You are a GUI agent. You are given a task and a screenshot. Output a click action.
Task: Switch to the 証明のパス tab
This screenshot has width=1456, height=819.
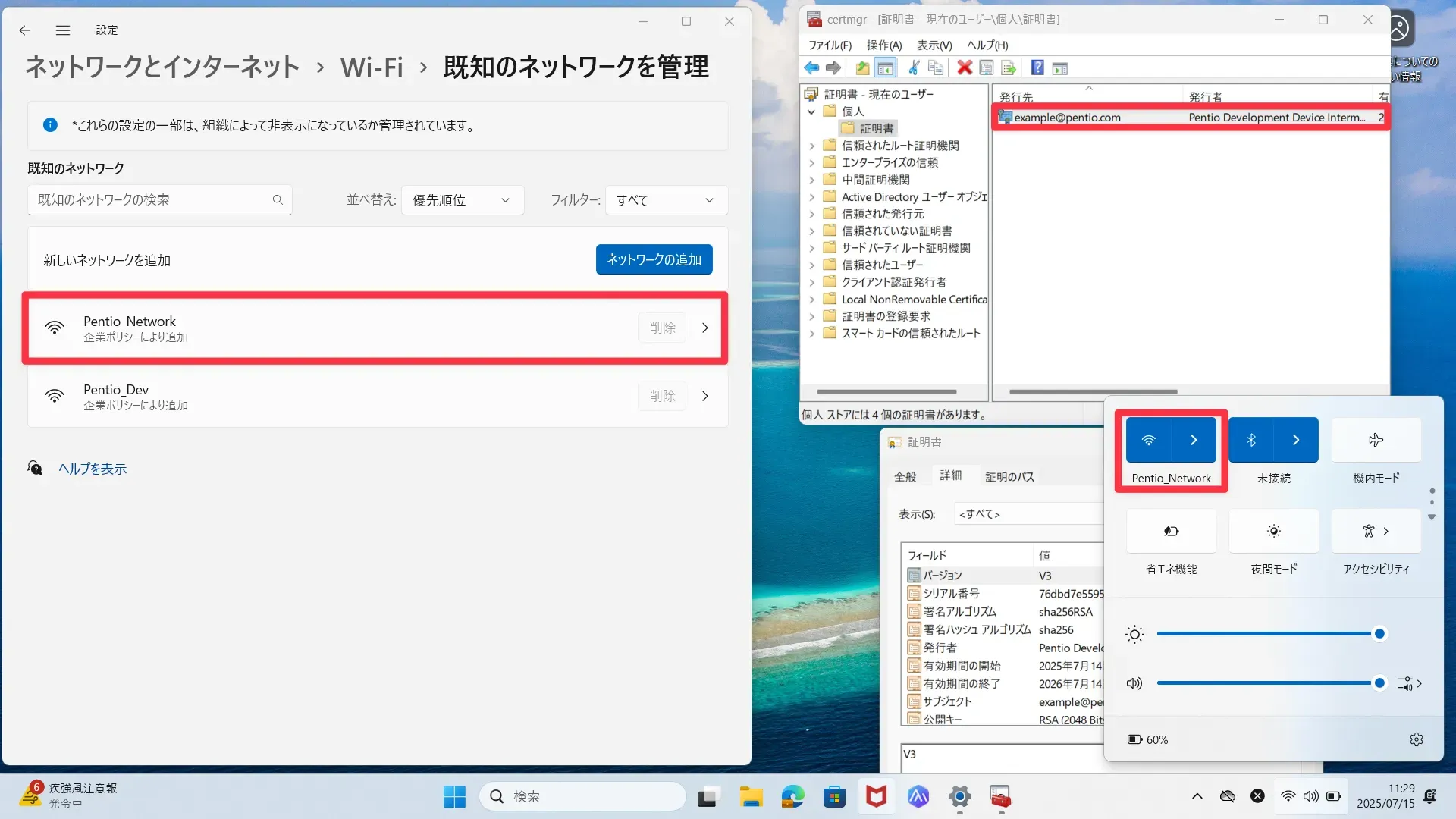[1009, 476]
